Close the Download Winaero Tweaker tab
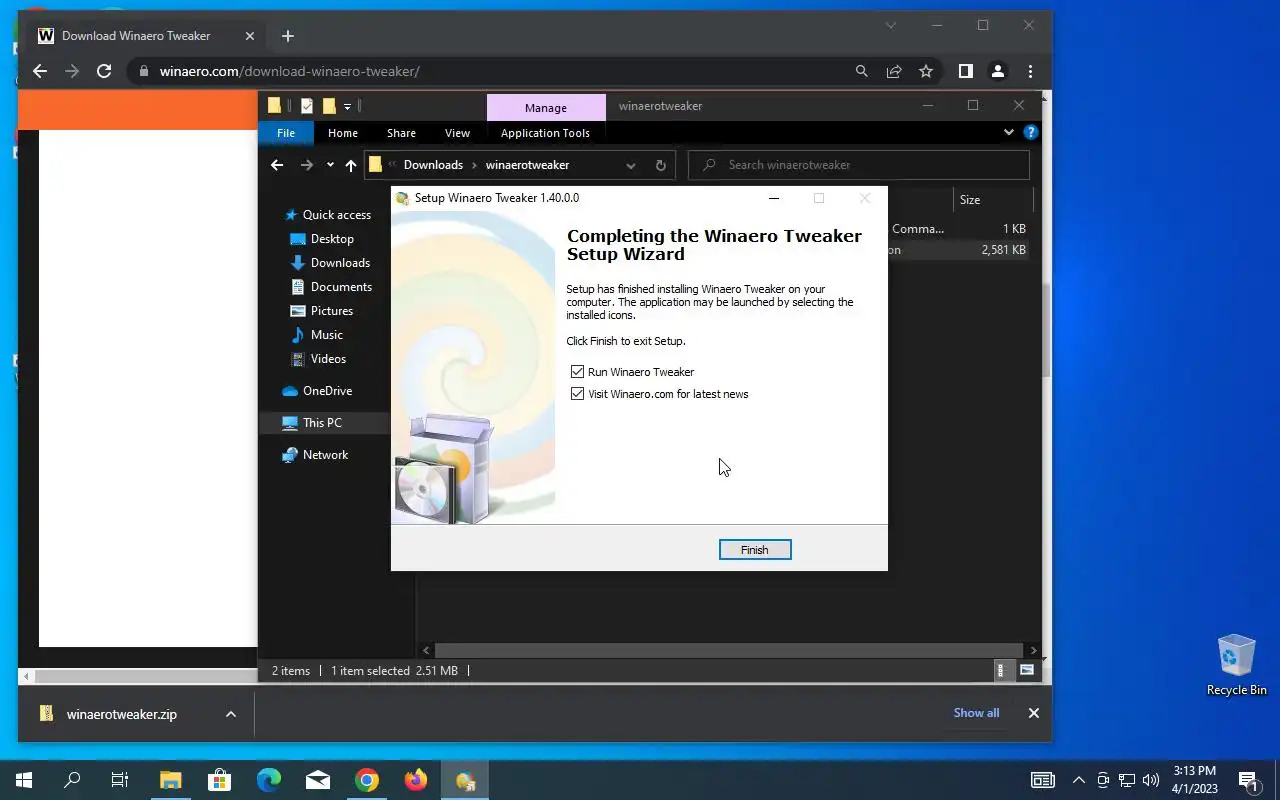Viewport: 1280px width, 800px height. click(250, 36)
